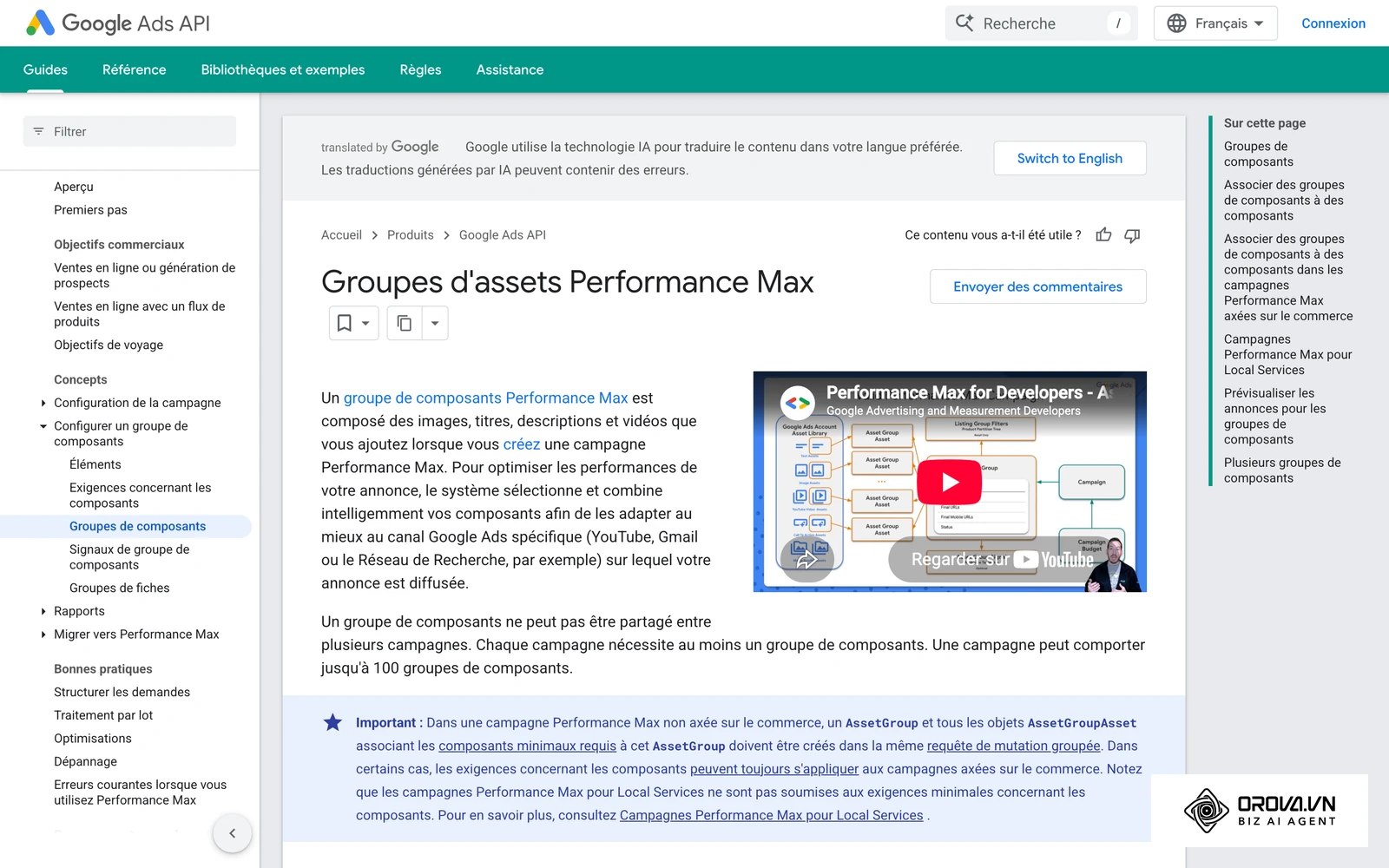Click groupe de composants Performance Max link
The height and width of the screenshot is (868, 1389).
point(485,398)
